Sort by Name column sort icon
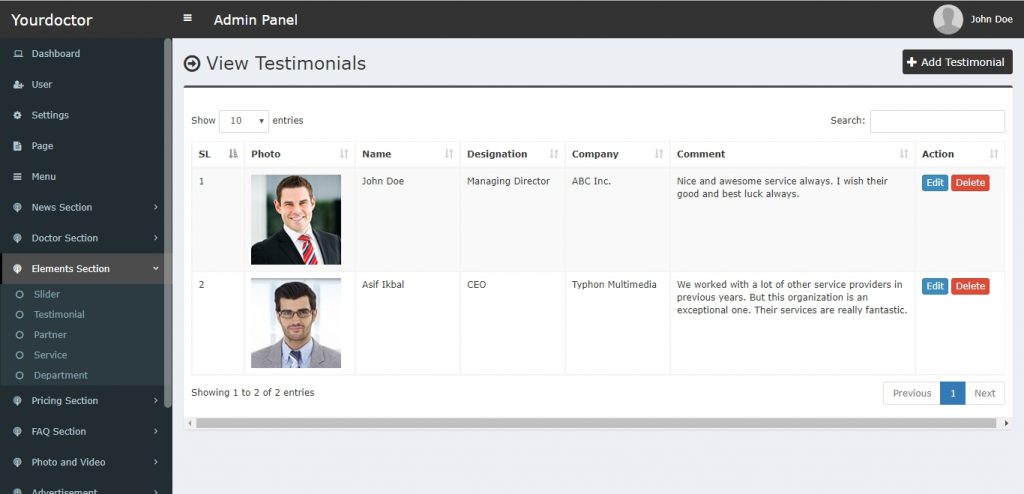 point(449,154)
